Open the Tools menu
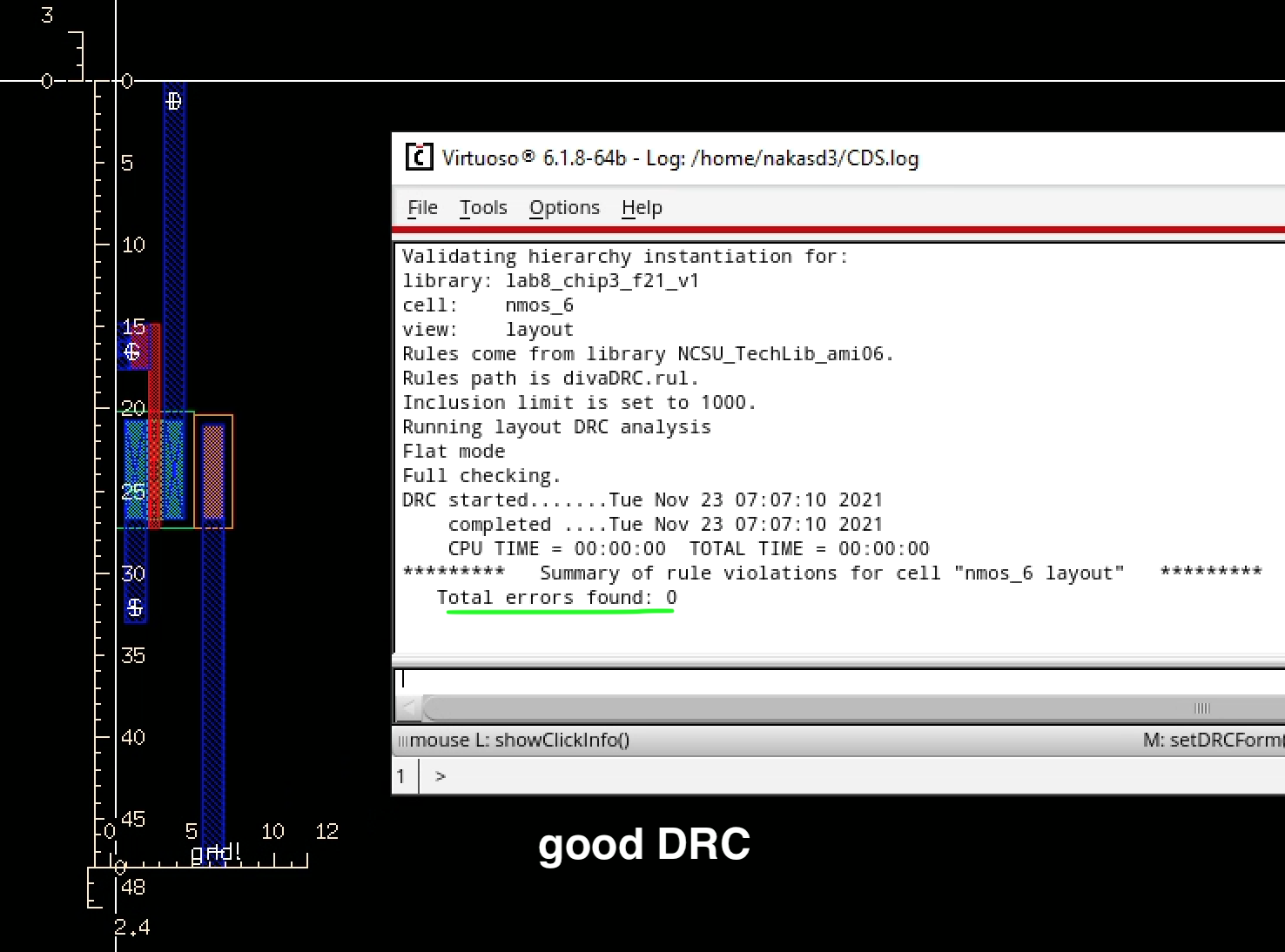The width and height of the screenshot is (1285, 952). click(x=483, y=207)
